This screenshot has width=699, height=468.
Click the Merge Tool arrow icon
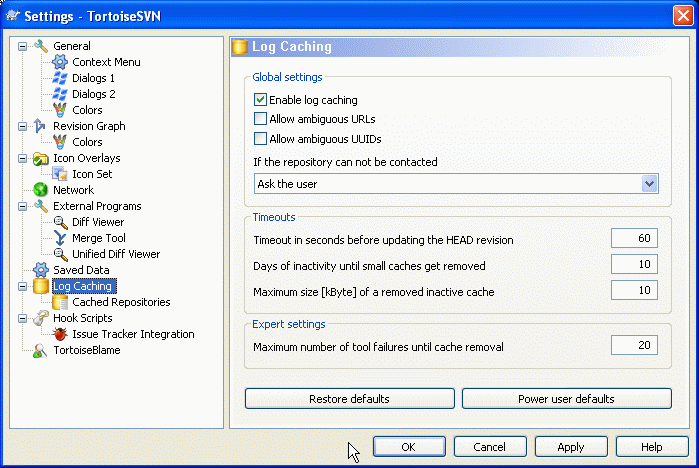pos(60,238)
